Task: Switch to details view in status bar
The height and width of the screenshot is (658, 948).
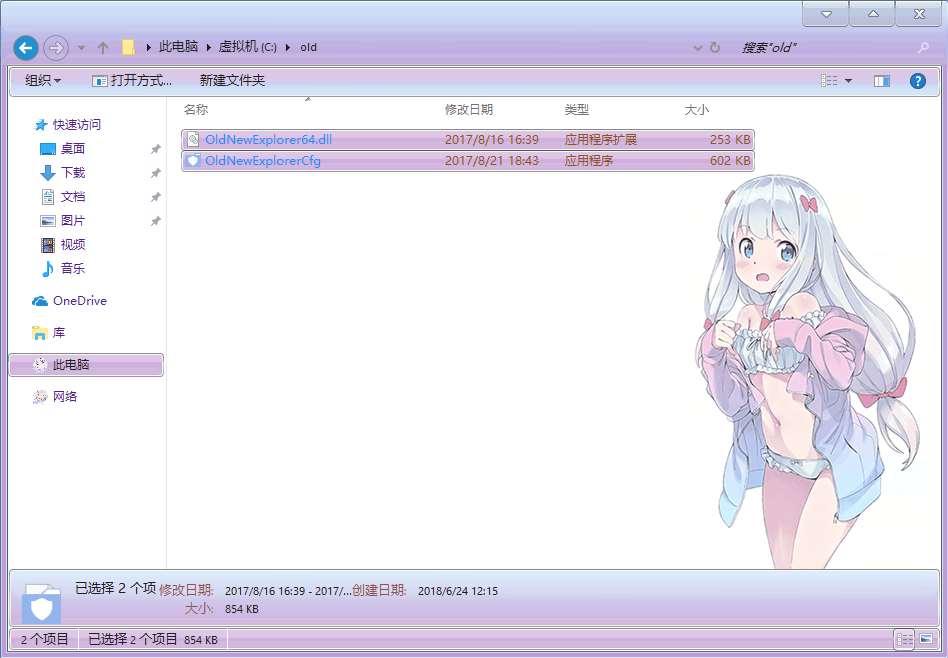Action: click(904, 639)
